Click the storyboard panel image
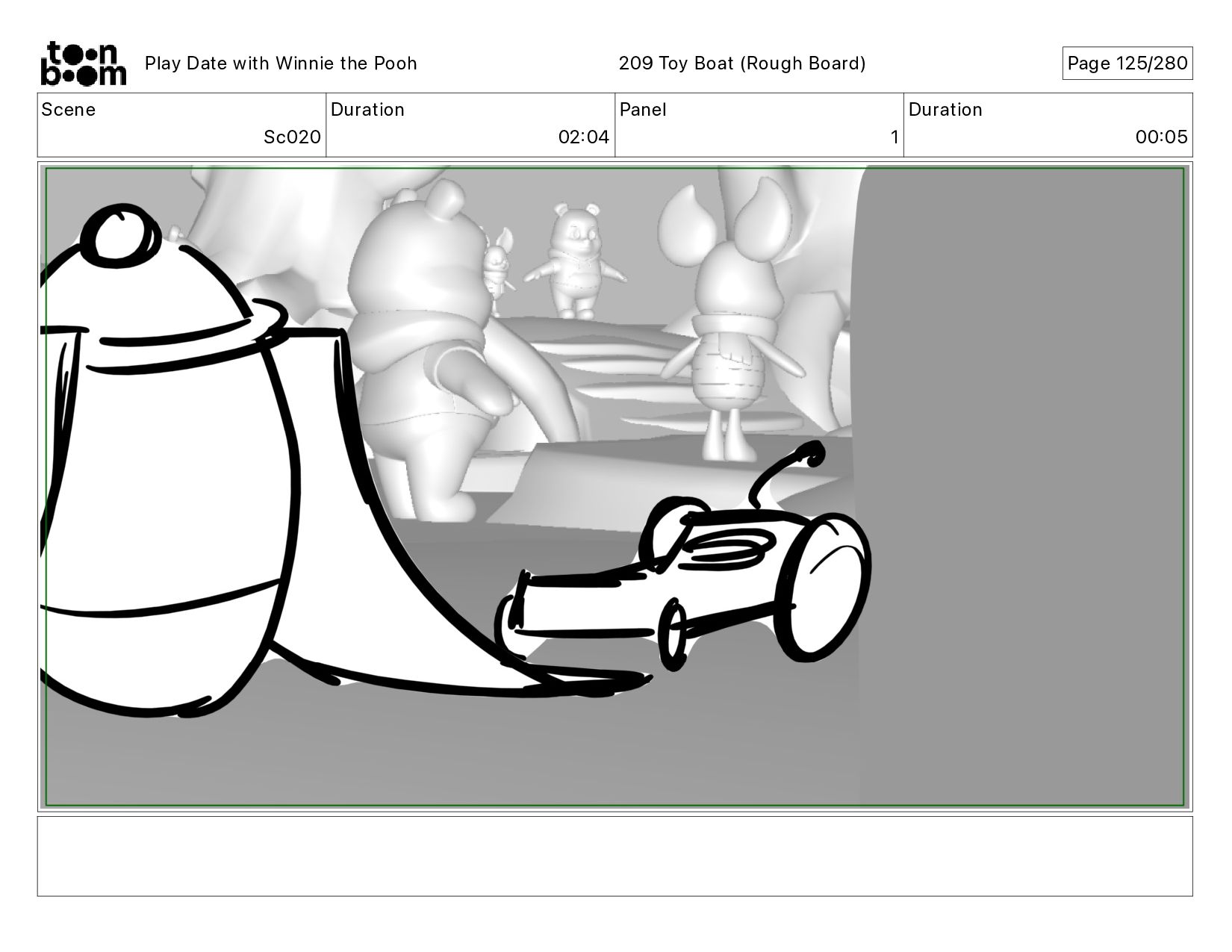Image resolution: width=1232 pixels, height=952 pixels. (615, 487)
